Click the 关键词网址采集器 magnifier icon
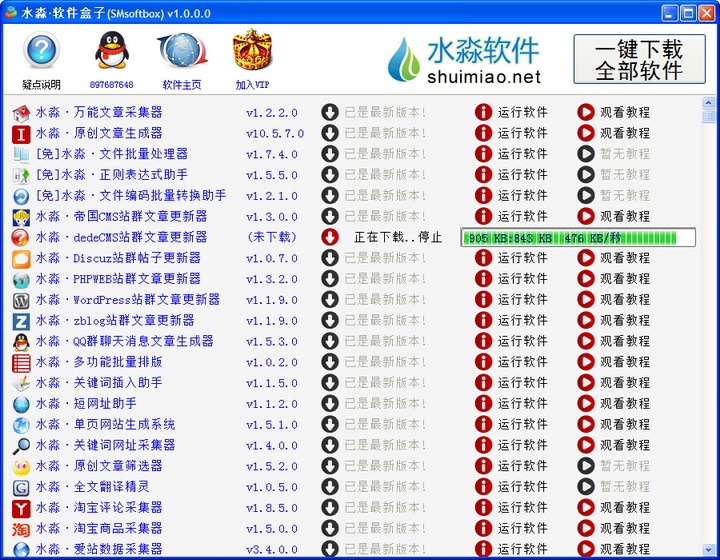The image size is (720, 560). [x=21, y=446]
